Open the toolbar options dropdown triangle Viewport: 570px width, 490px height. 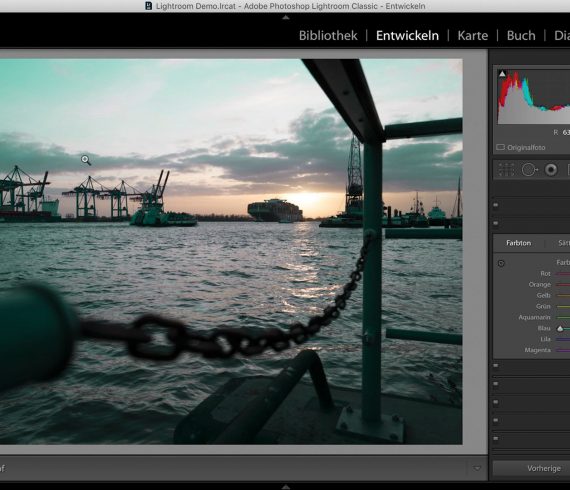pos(477,468)
